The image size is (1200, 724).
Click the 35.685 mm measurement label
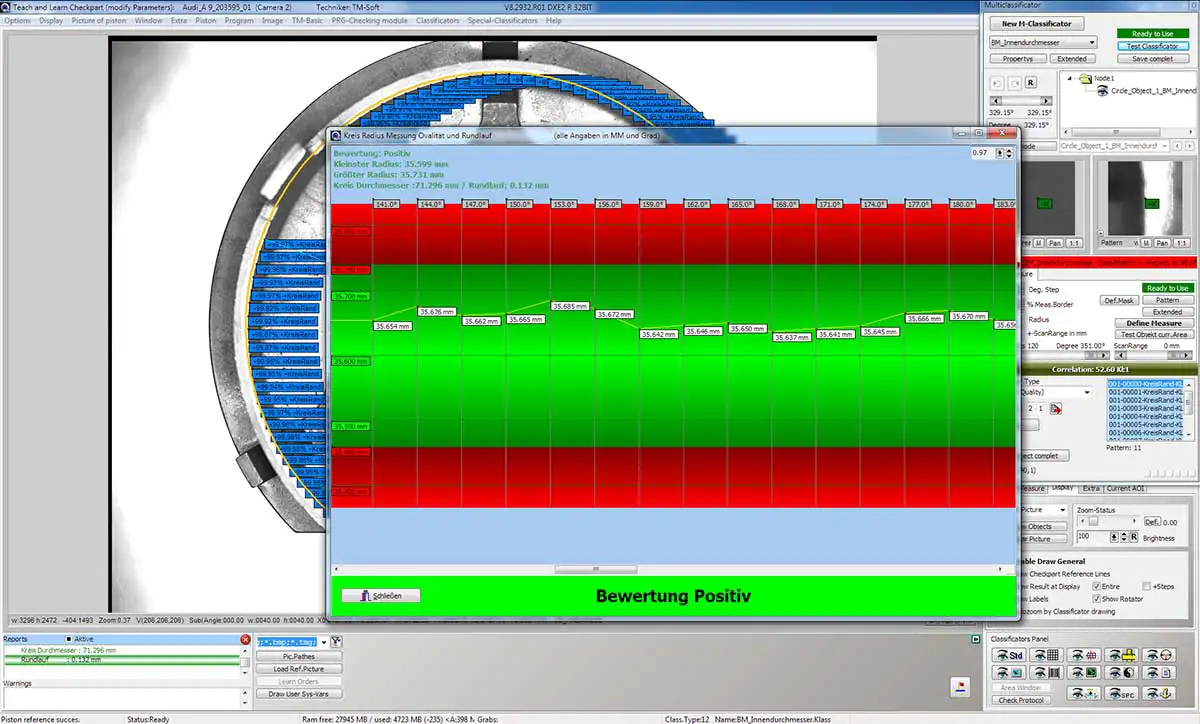[x=570, y=307]
